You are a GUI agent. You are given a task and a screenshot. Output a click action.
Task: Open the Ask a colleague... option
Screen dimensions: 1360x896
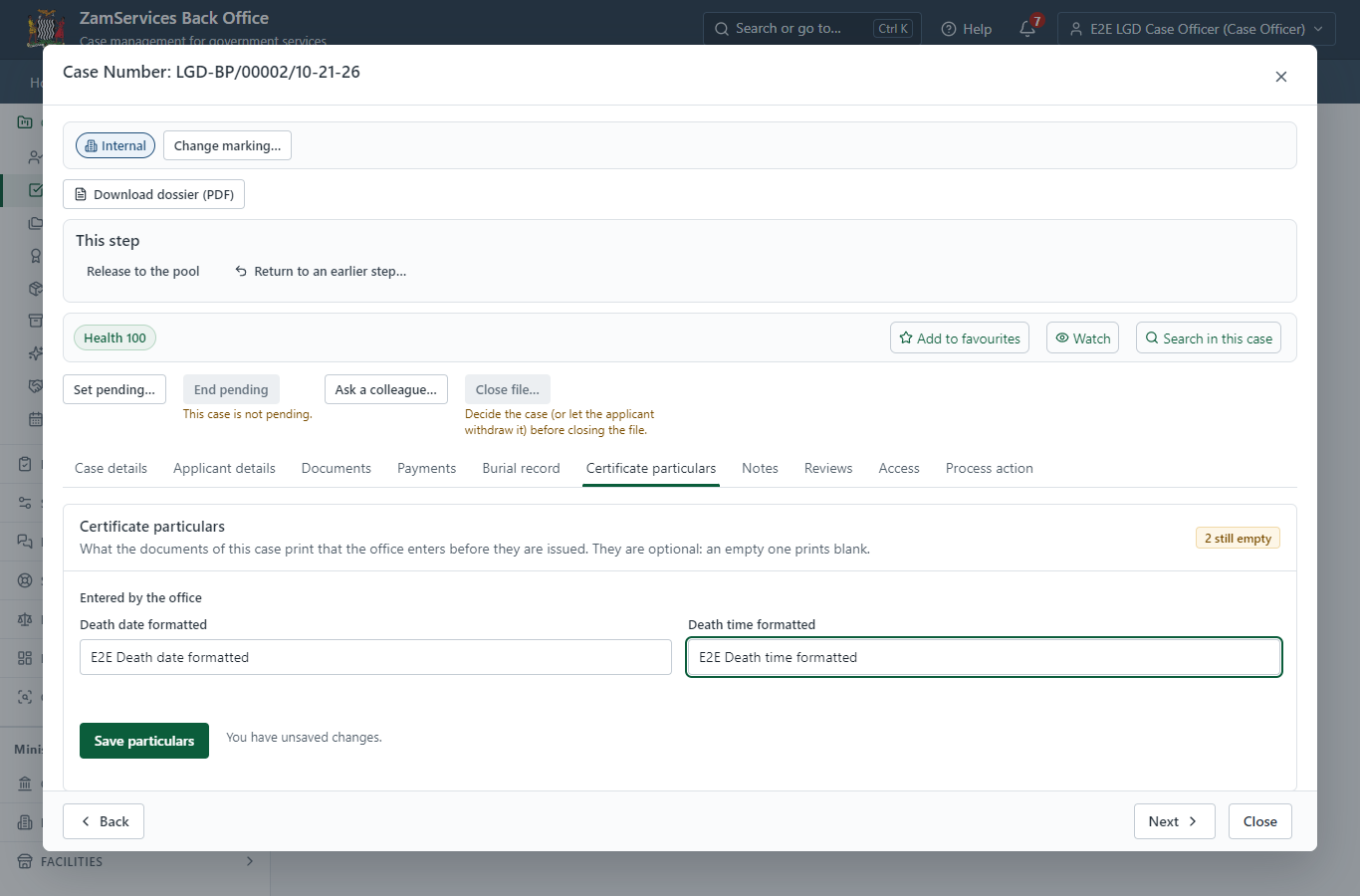coord(386,389)
